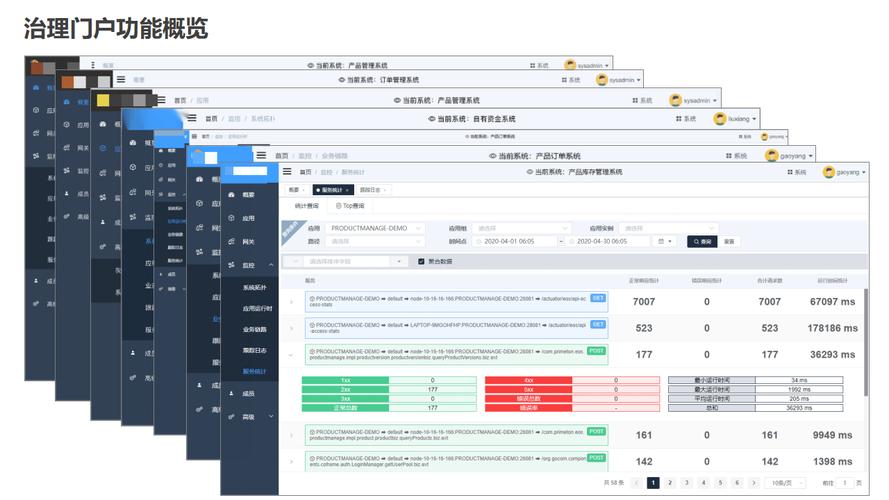Click the 67097 ms value
Image resolution: width=889 pixels, height=500 pixels.
(832, 302)
